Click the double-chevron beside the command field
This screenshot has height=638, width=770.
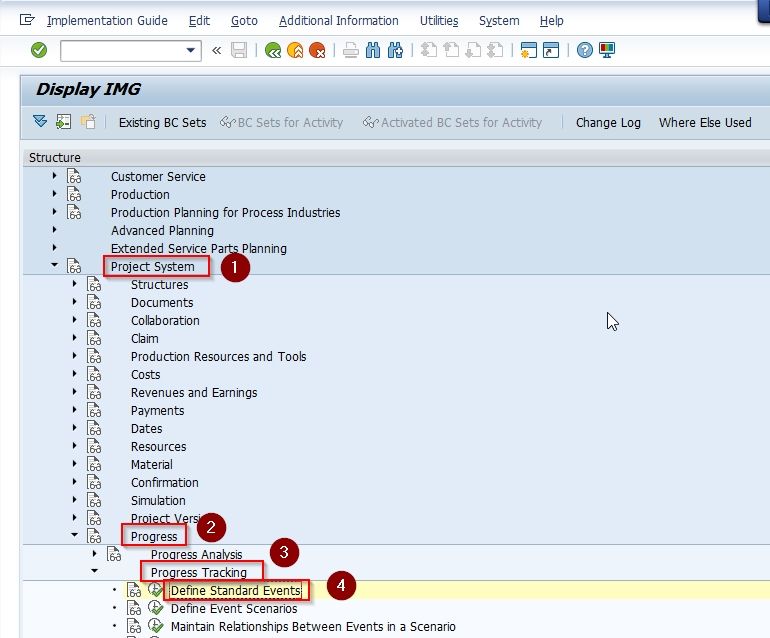pos(217,50)
